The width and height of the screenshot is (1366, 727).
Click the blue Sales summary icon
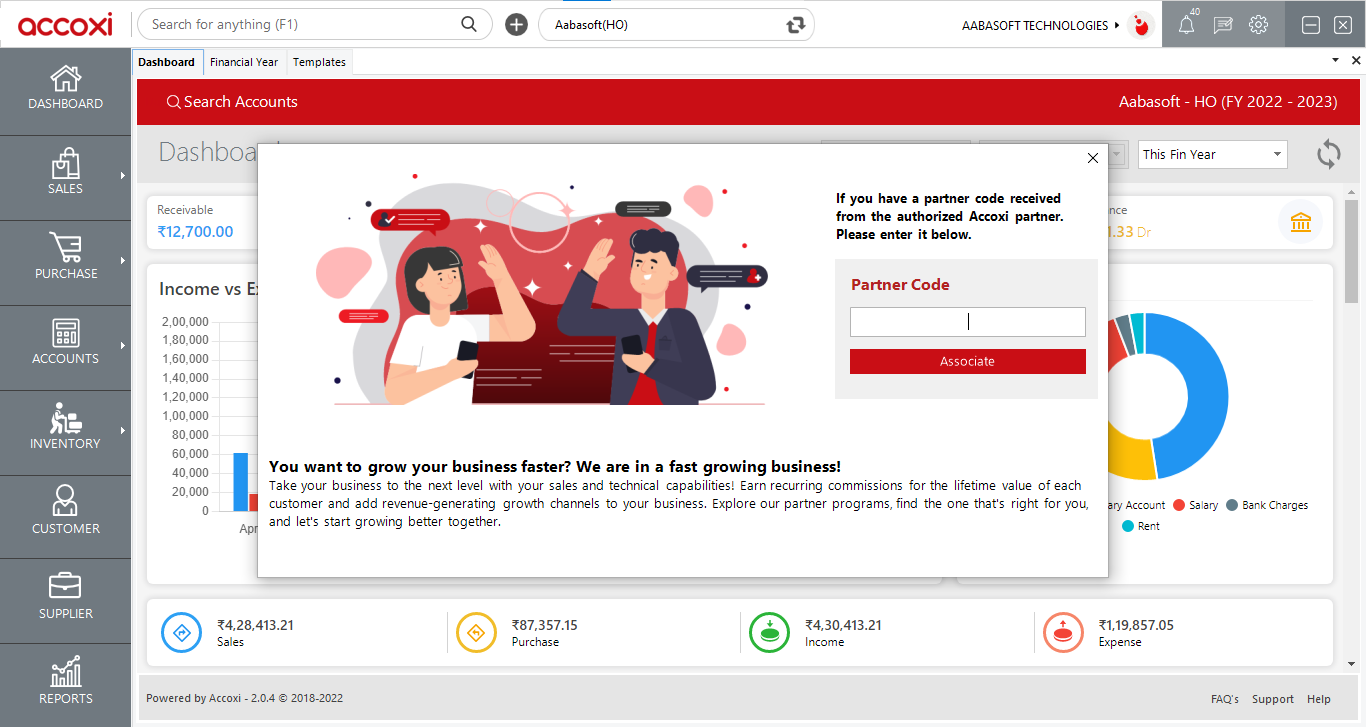[182, 632]
